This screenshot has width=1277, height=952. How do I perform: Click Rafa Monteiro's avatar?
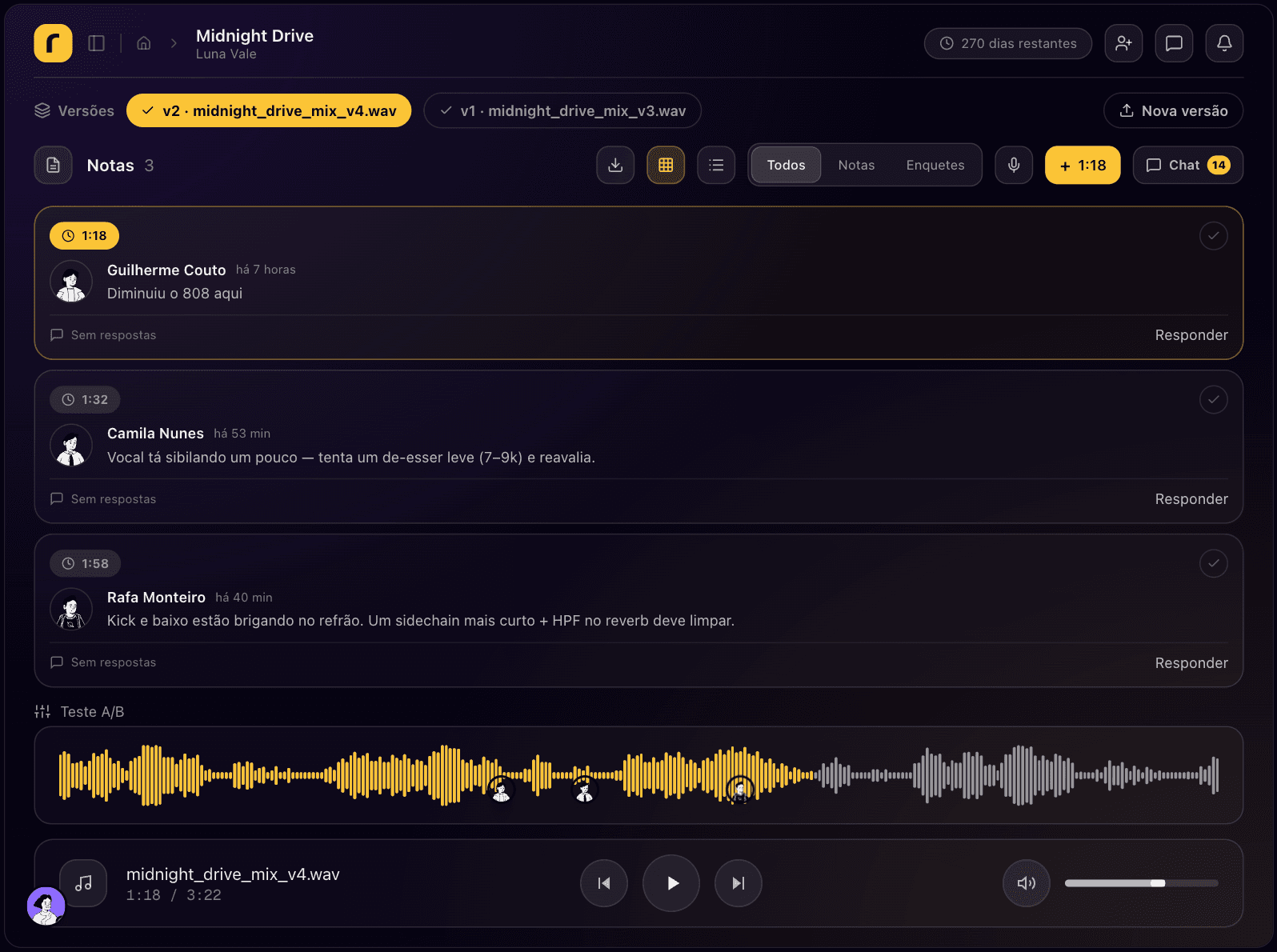point(71,610)
